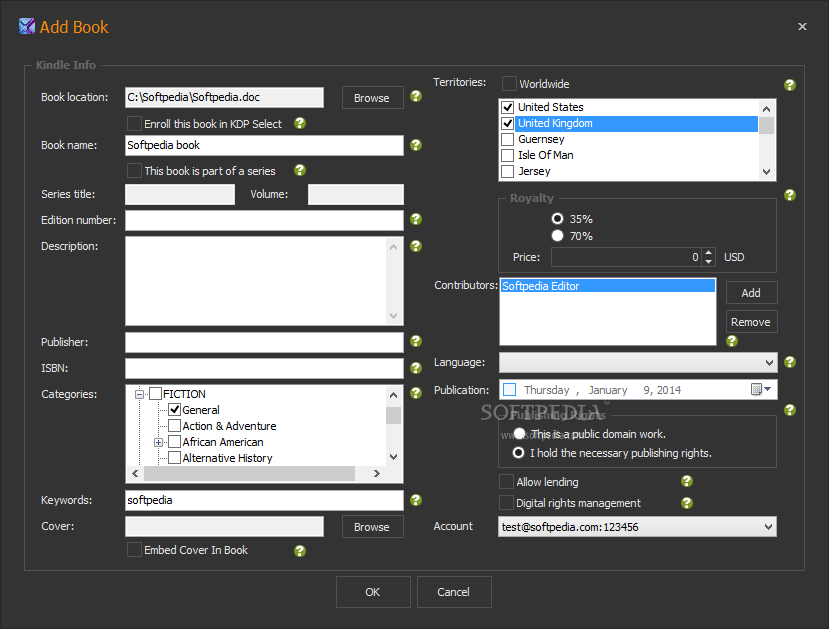
Task: Browse for a cover image
Action: coord(373,526)
